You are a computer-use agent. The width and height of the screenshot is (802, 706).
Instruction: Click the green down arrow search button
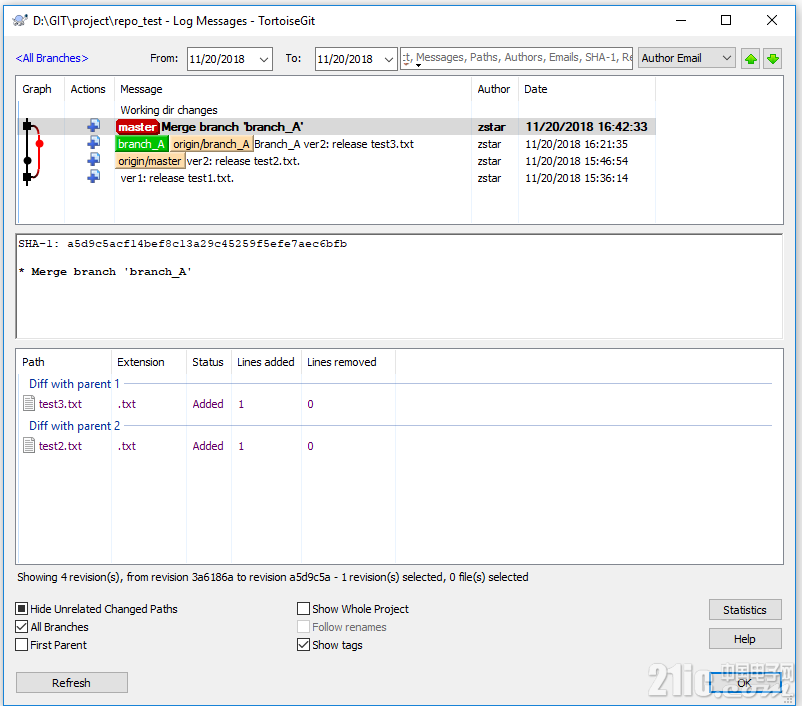pyautogui.click(x=773, y=58)
